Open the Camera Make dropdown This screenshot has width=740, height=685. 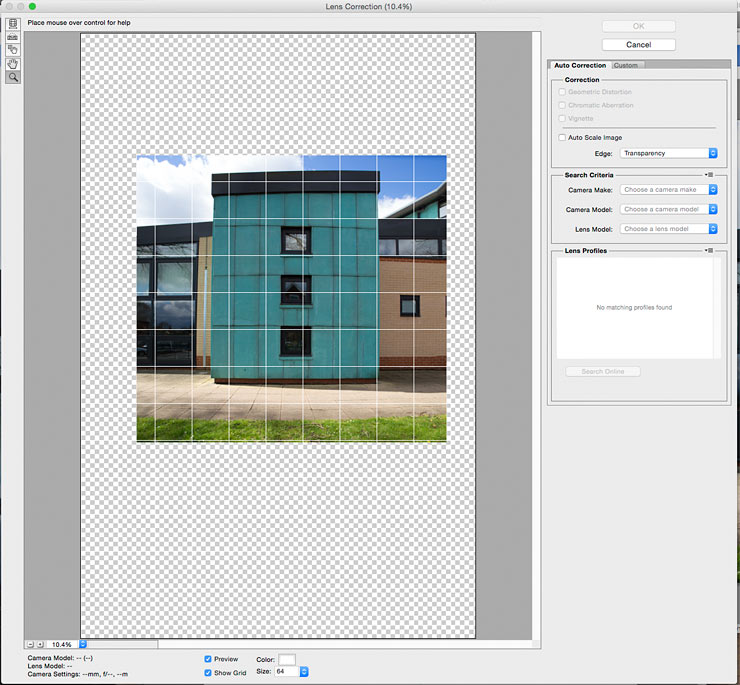click(x=668, y=189)
